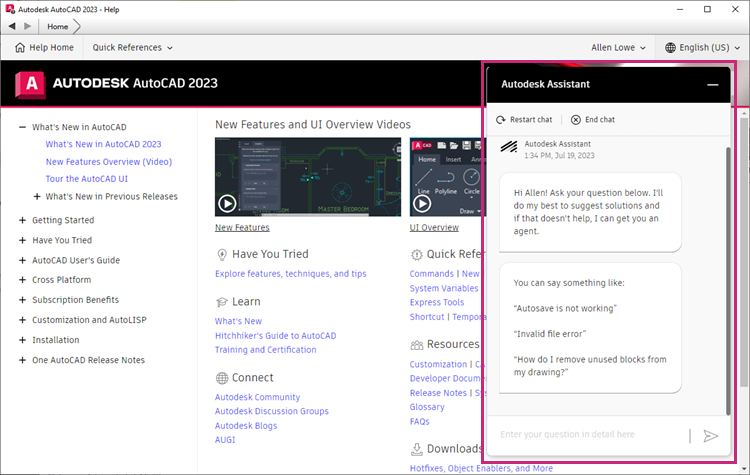Open New Features Overview (Video) link
Image resolution: width=750 pixels, height=475 pixels.
pyautogui.click(x=109, y=162)
